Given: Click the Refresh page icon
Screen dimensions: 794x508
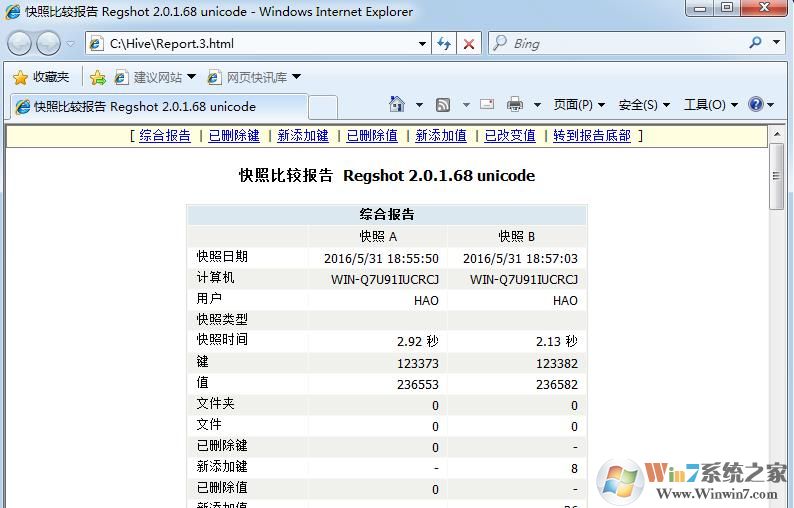Looking at the screenshot, I should click(x=444, y=43).
